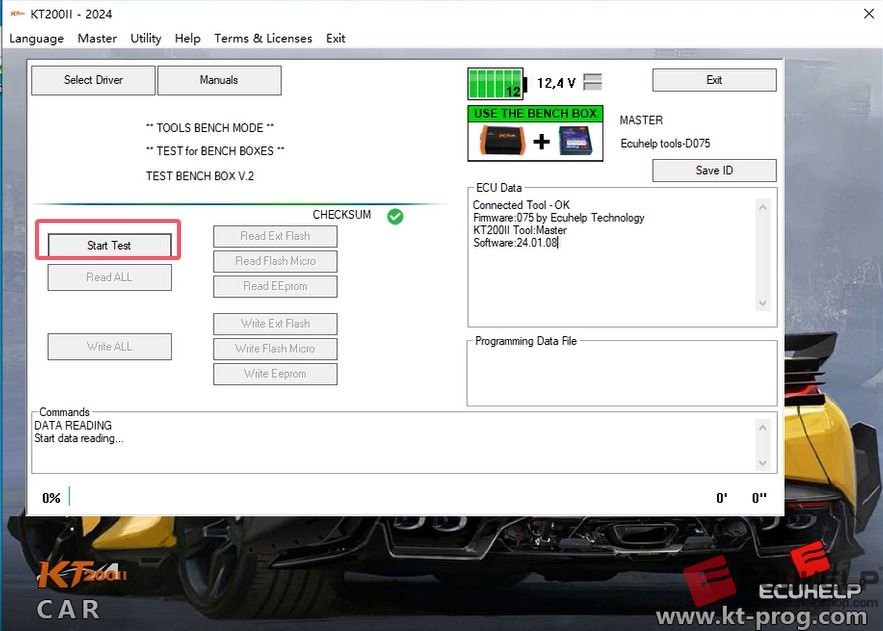The height and width of the screenshot is (631, 883).
Task: Open the Terms & Licenses menu
Action: [263, 38]
